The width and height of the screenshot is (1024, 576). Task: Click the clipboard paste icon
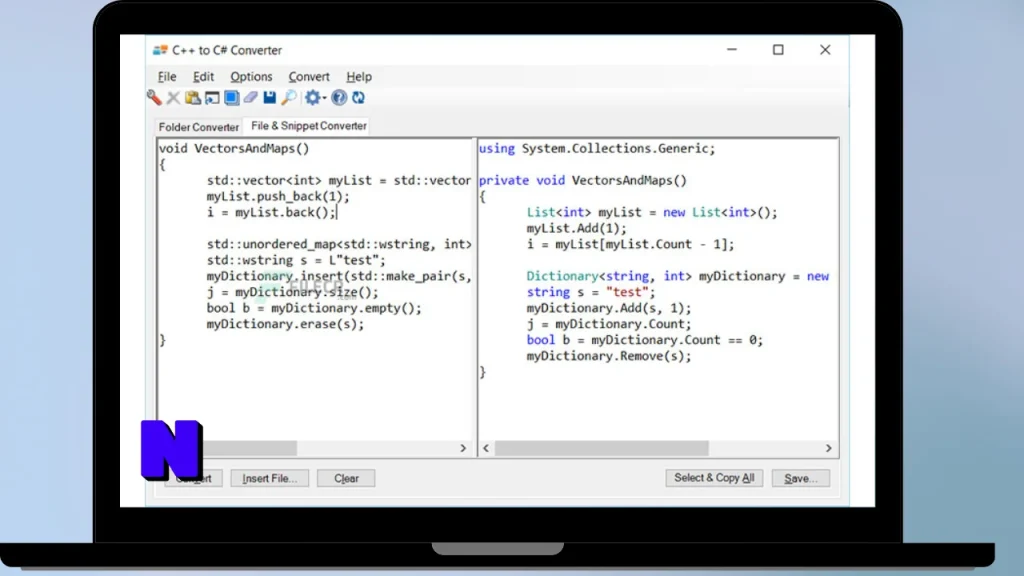coord(193,98)
